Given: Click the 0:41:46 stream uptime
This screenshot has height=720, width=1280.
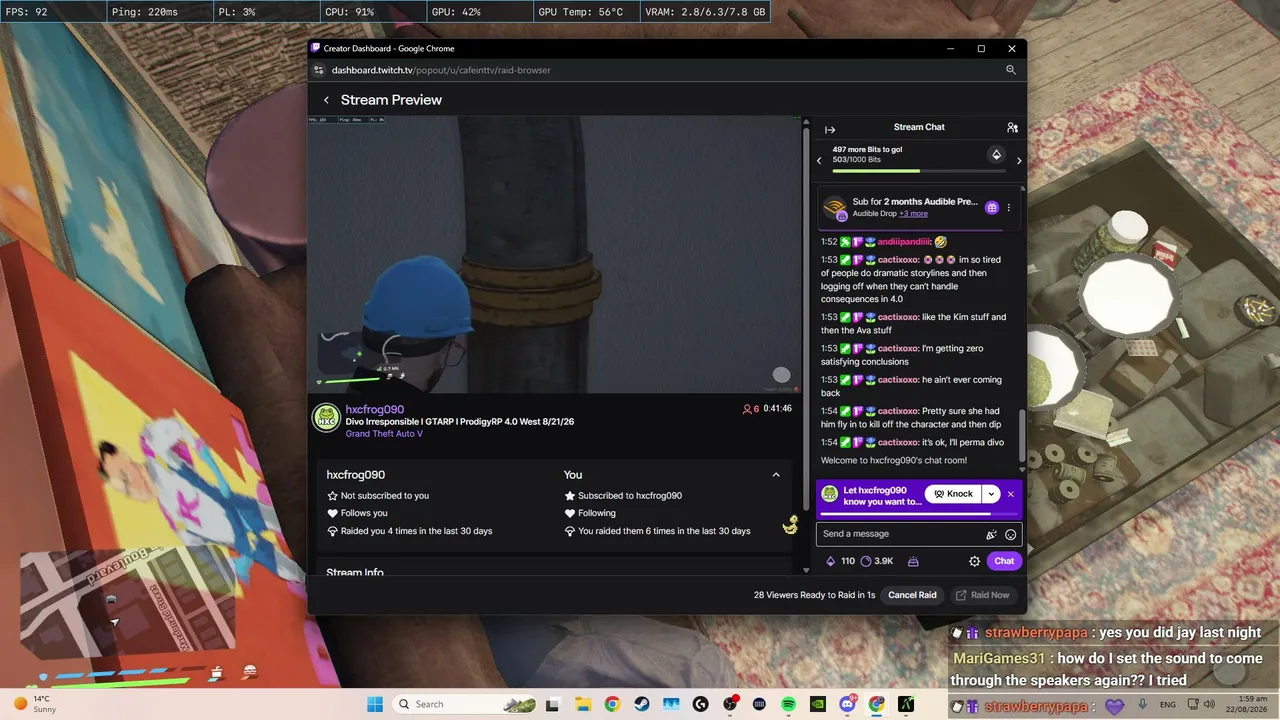Looking at the screenshot, I should tap(776, 409).
